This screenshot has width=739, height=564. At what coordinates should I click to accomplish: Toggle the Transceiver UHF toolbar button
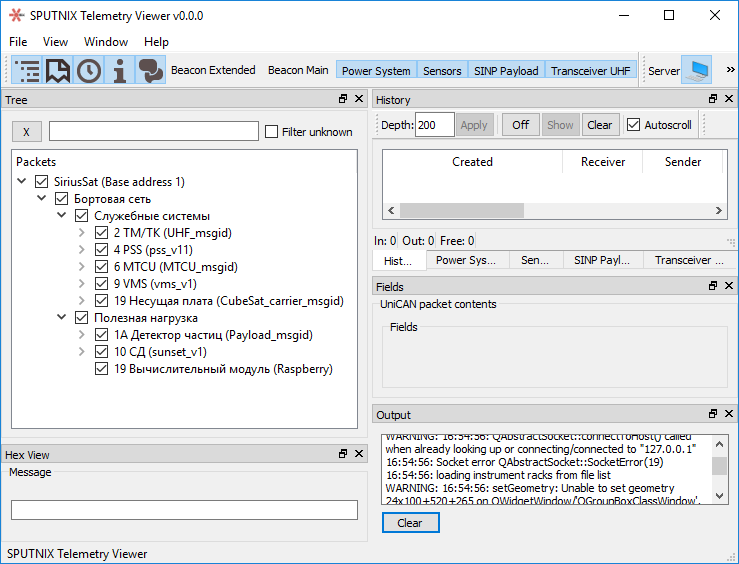591,71
